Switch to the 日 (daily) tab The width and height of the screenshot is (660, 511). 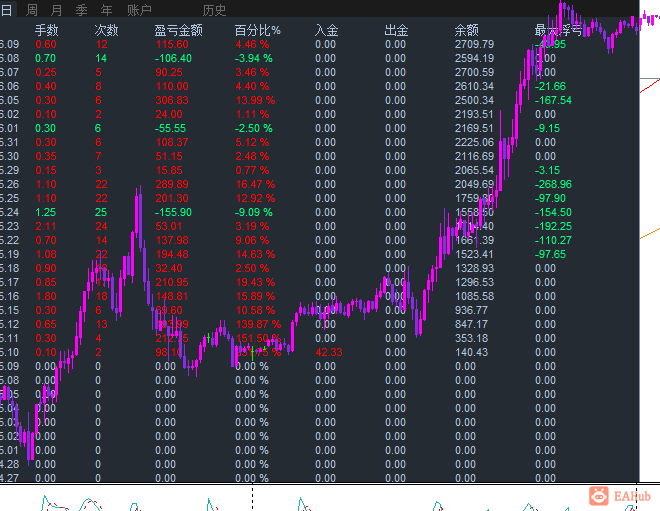tap(6, 9)
